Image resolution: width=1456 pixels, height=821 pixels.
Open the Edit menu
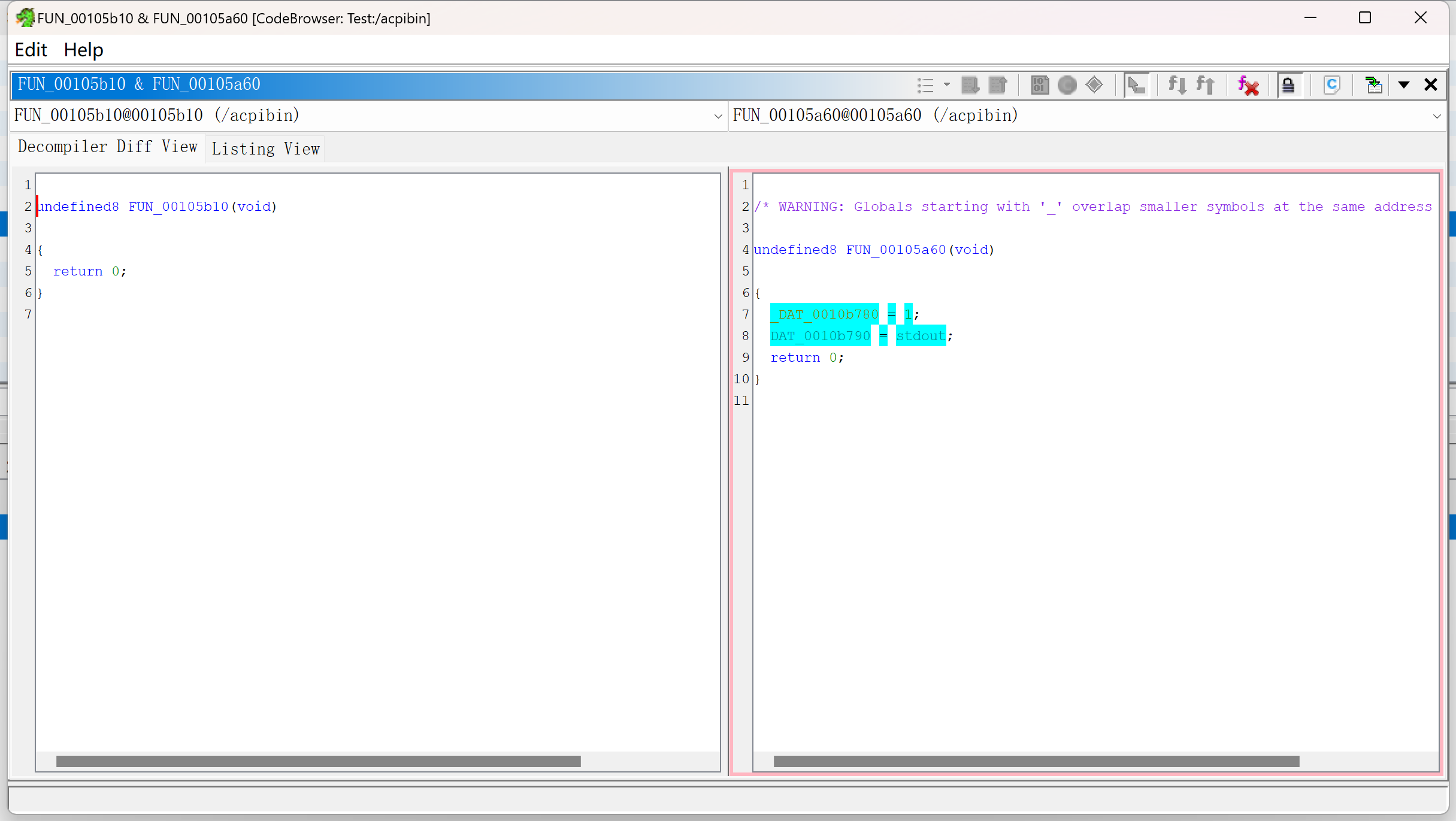click(31, 50)
